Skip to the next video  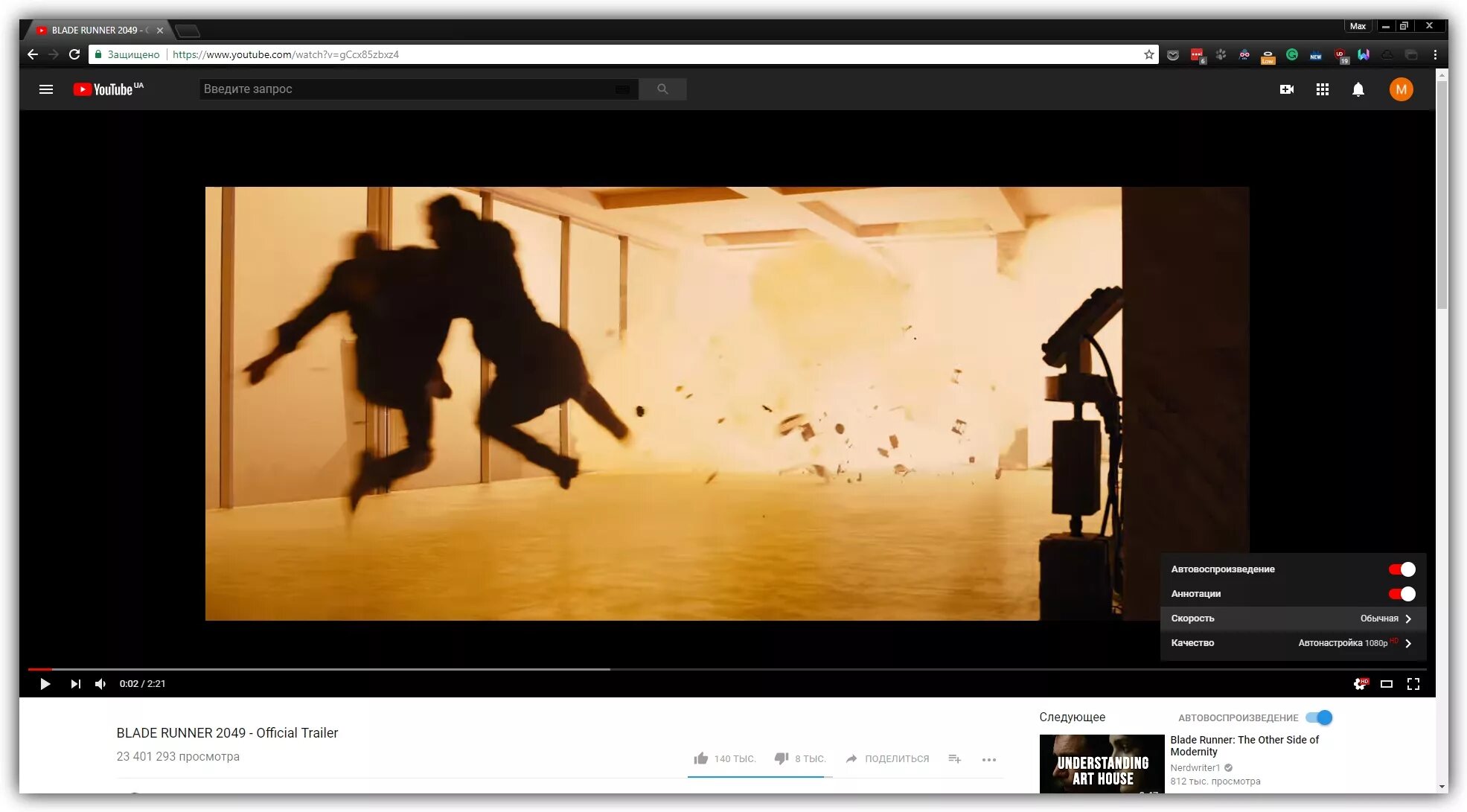[x=75, y=684]
